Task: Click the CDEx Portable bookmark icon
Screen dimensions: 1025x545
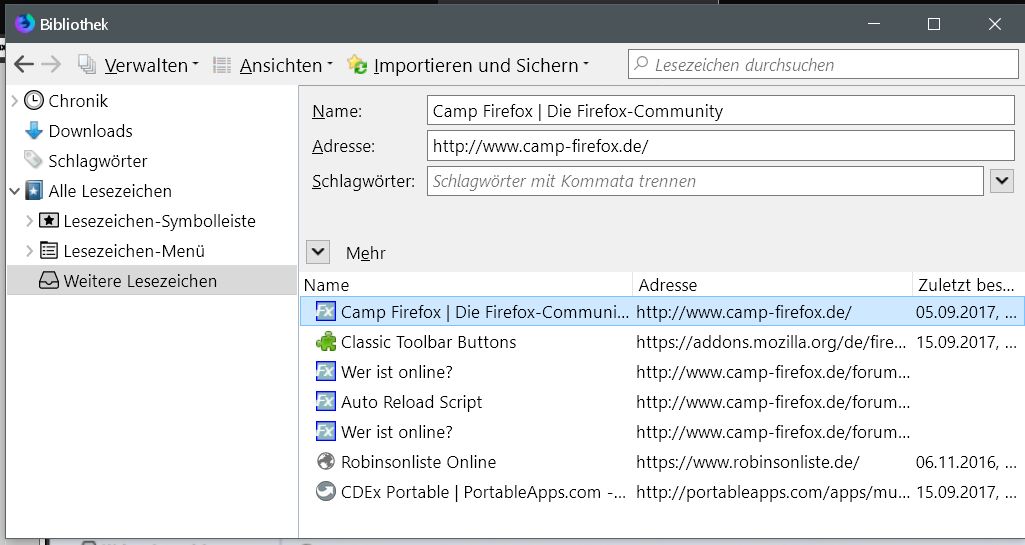Action: point(326,492)
